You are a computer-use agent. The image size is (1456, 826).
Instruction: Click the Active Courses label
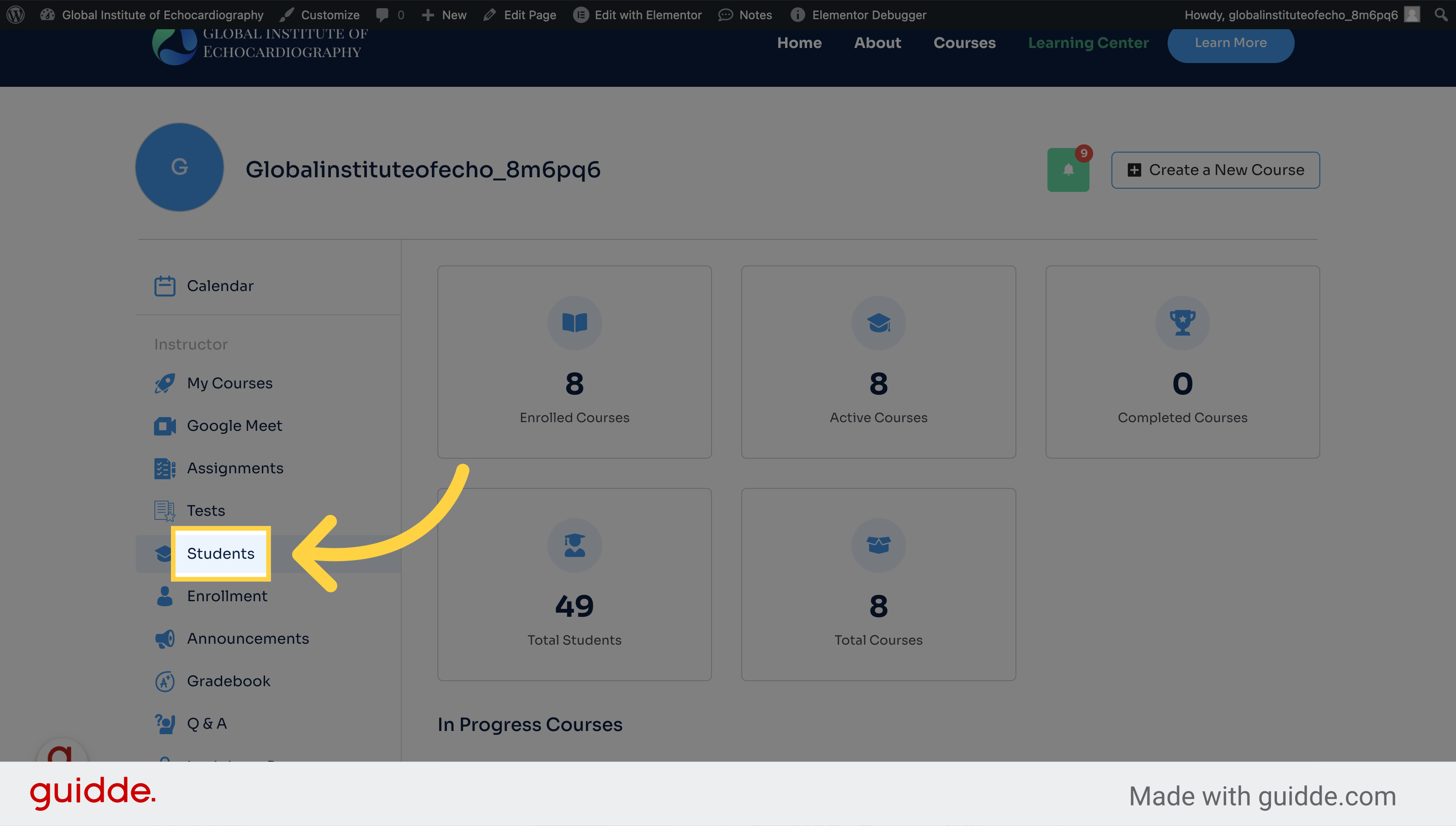pyautogui.click(x=878, y=418)
